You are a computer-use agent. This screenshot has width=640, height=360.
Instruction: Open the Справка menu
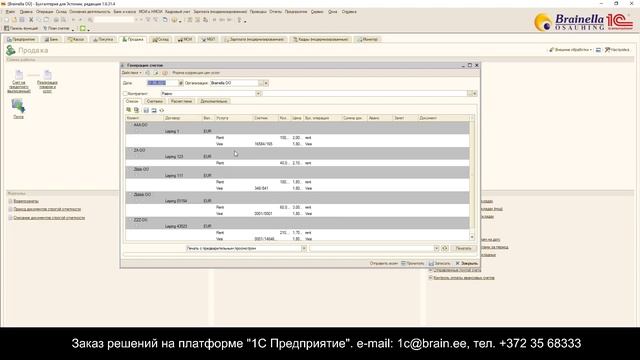click(349, 12)
